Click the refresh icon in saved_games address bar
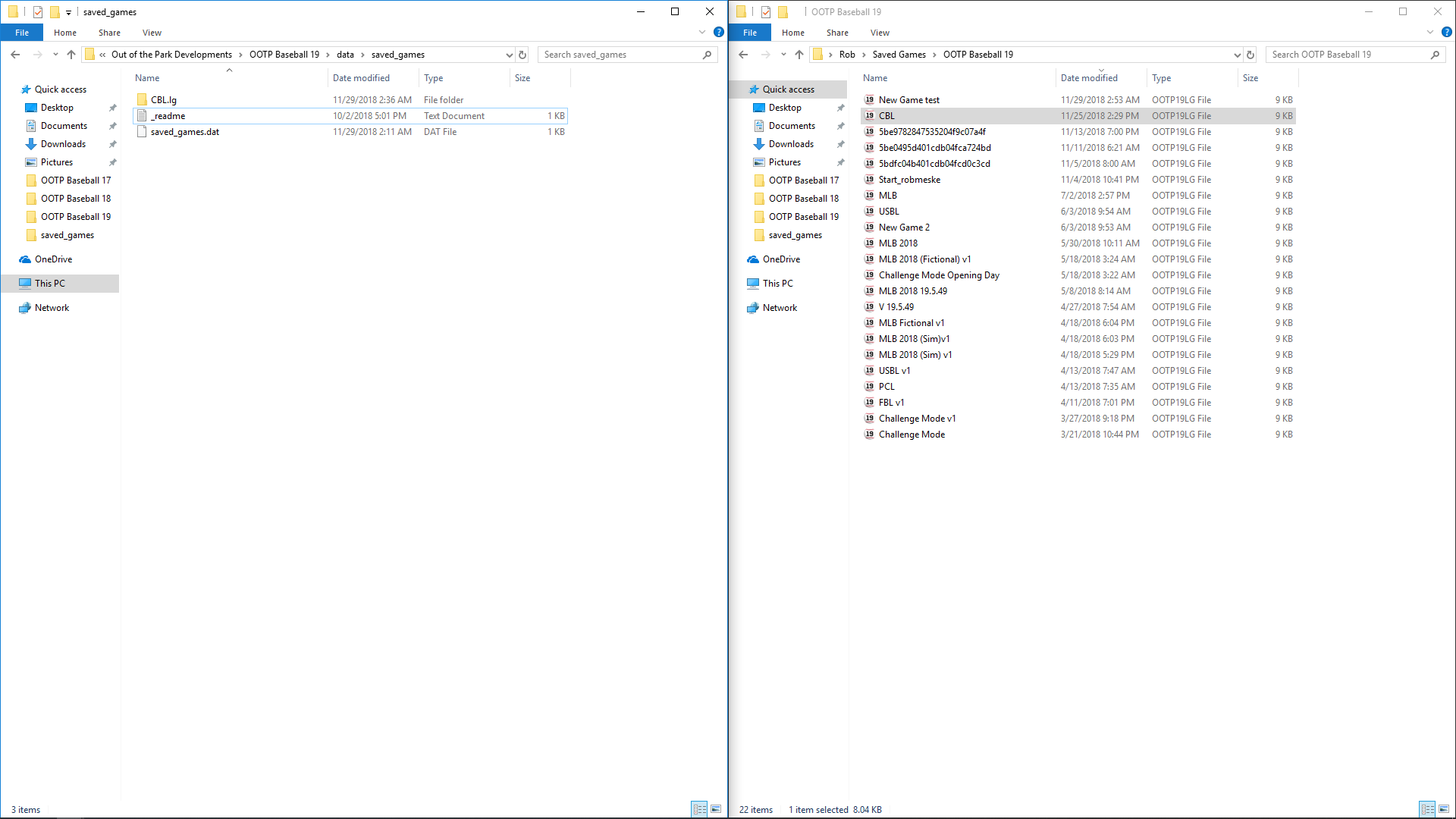The height and width of the screenshot is (819, 1456). click(x=522, y=55)
